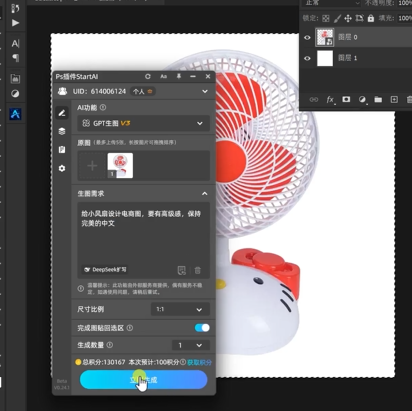
Task: Lock image pixels brush icon
Action: (x=337, y=18)
